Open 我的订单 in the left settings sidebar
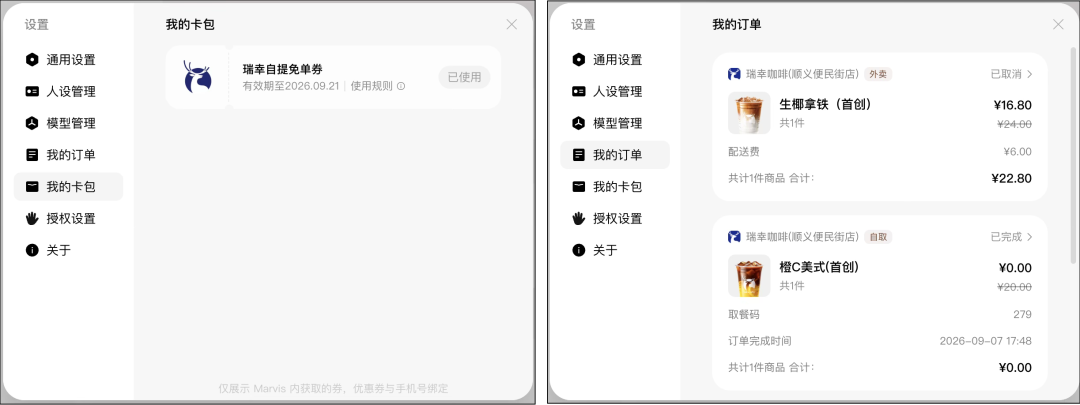This screenshot has width=1080, height=405. (68, 155)
